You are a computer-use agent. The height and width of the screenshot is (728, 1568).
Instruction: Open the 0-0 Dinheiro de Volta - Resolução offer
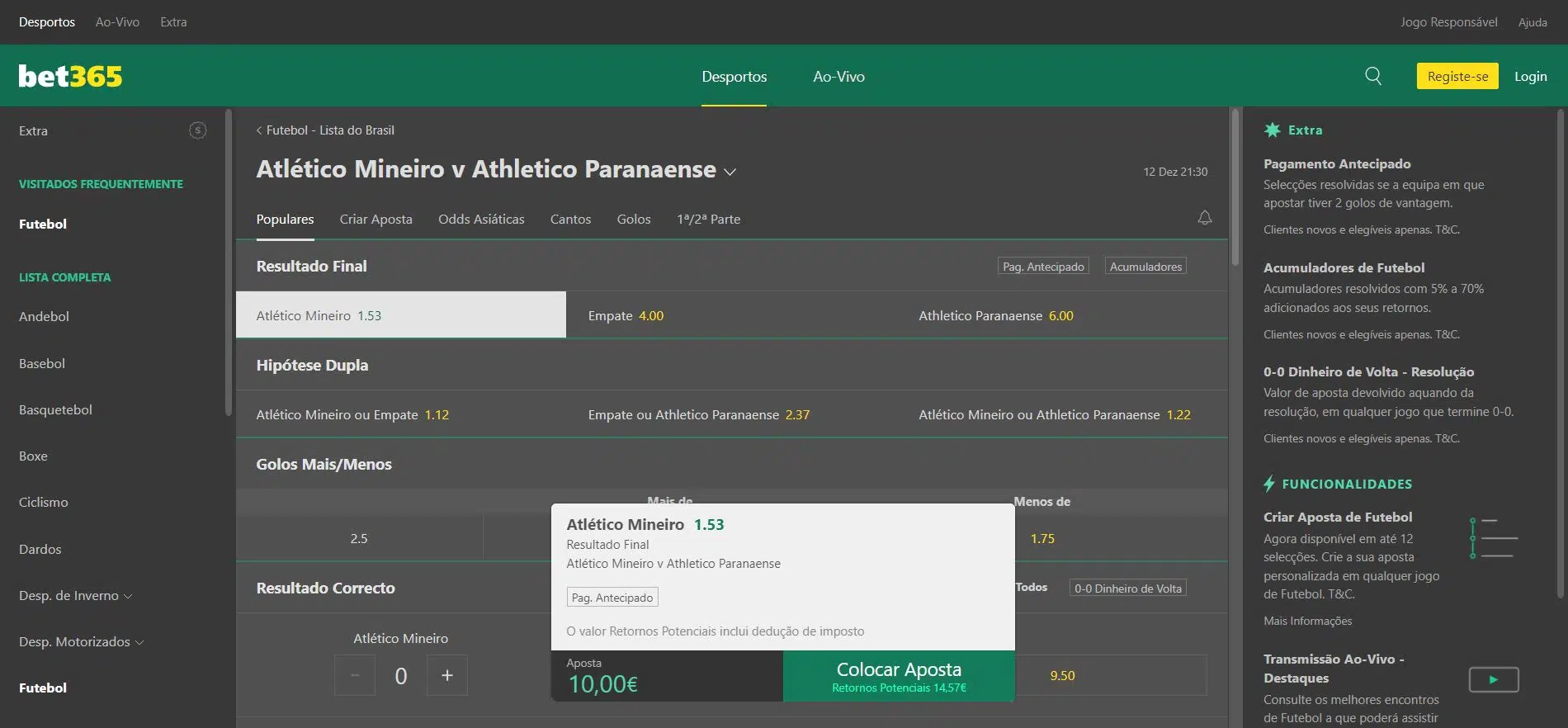pyautogui.click(x=1368, y=371)
